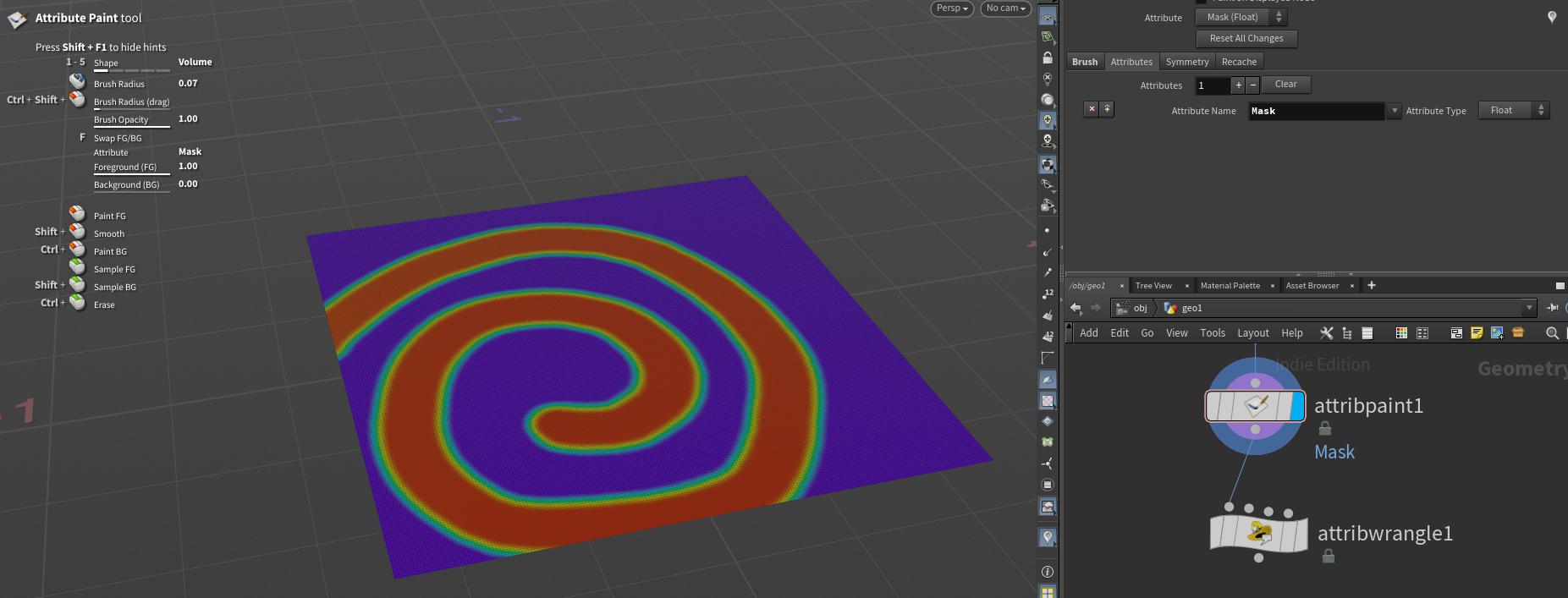Expand the Attribute Type Float dropdown
This screenshot has width=1568, height=598.
click(x=1514, y=111)
